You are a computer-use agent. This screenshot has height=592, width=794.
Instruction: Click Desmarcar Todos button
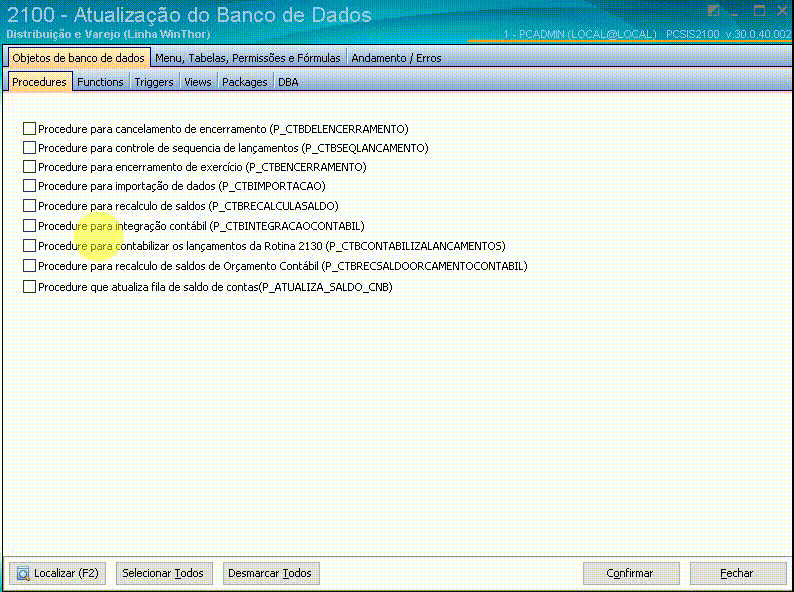point(271,573)
